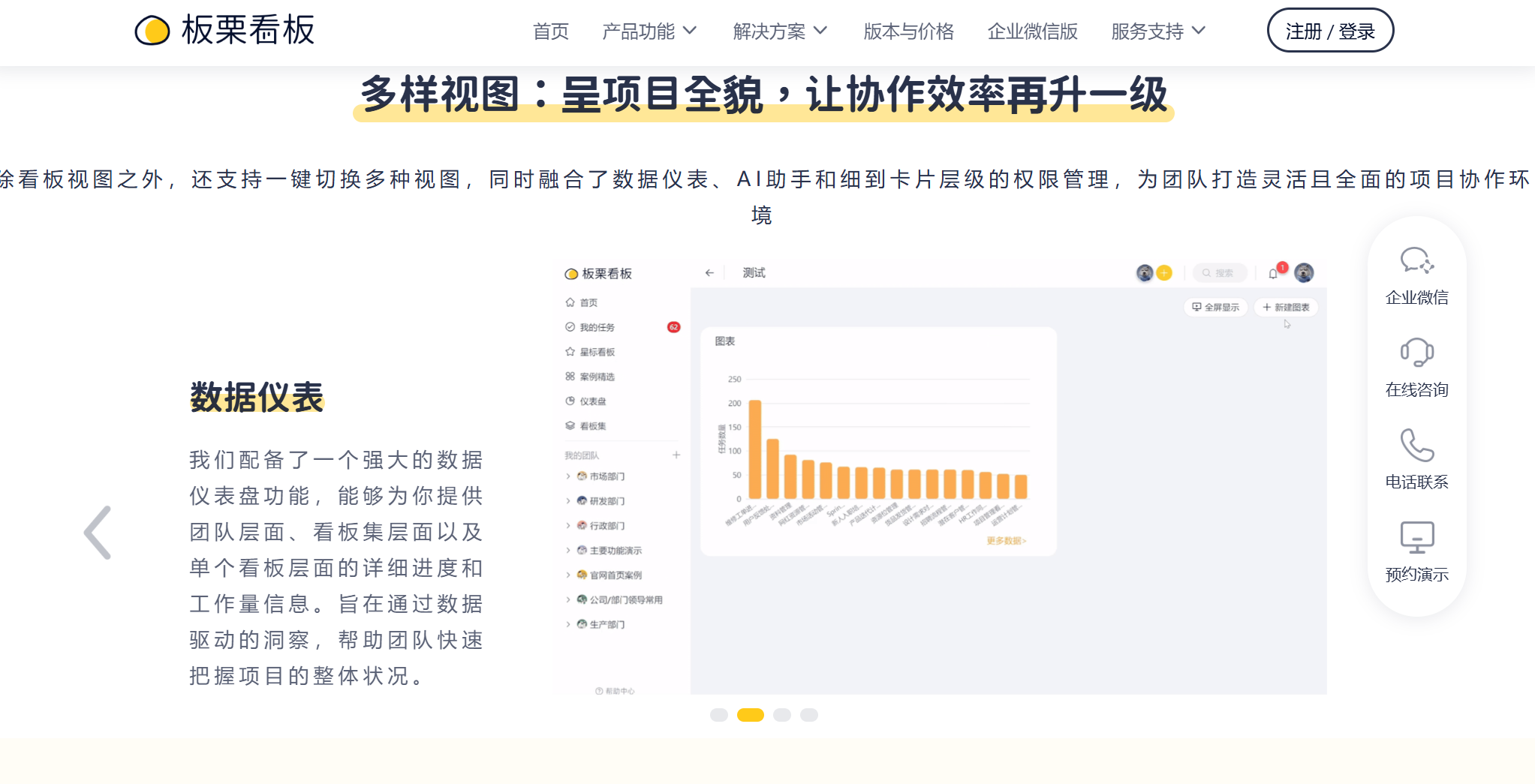Screen dimensions: 1535x784
Task: Open 版本与价格 in the top navigation
Action: [x=908, y=32]
